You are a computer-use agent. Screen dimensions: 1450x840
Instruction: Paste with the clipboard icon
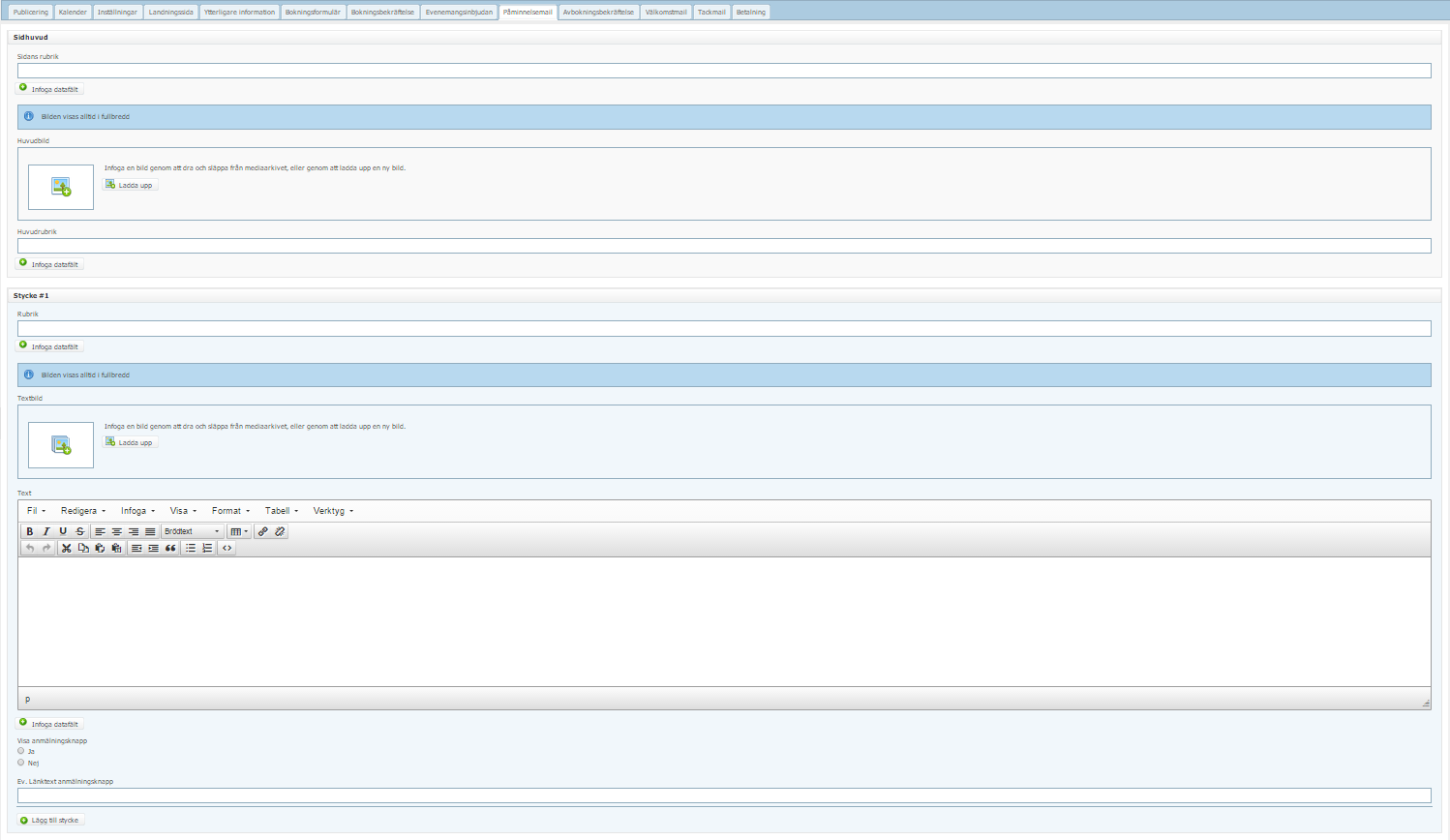pos(100,548)
